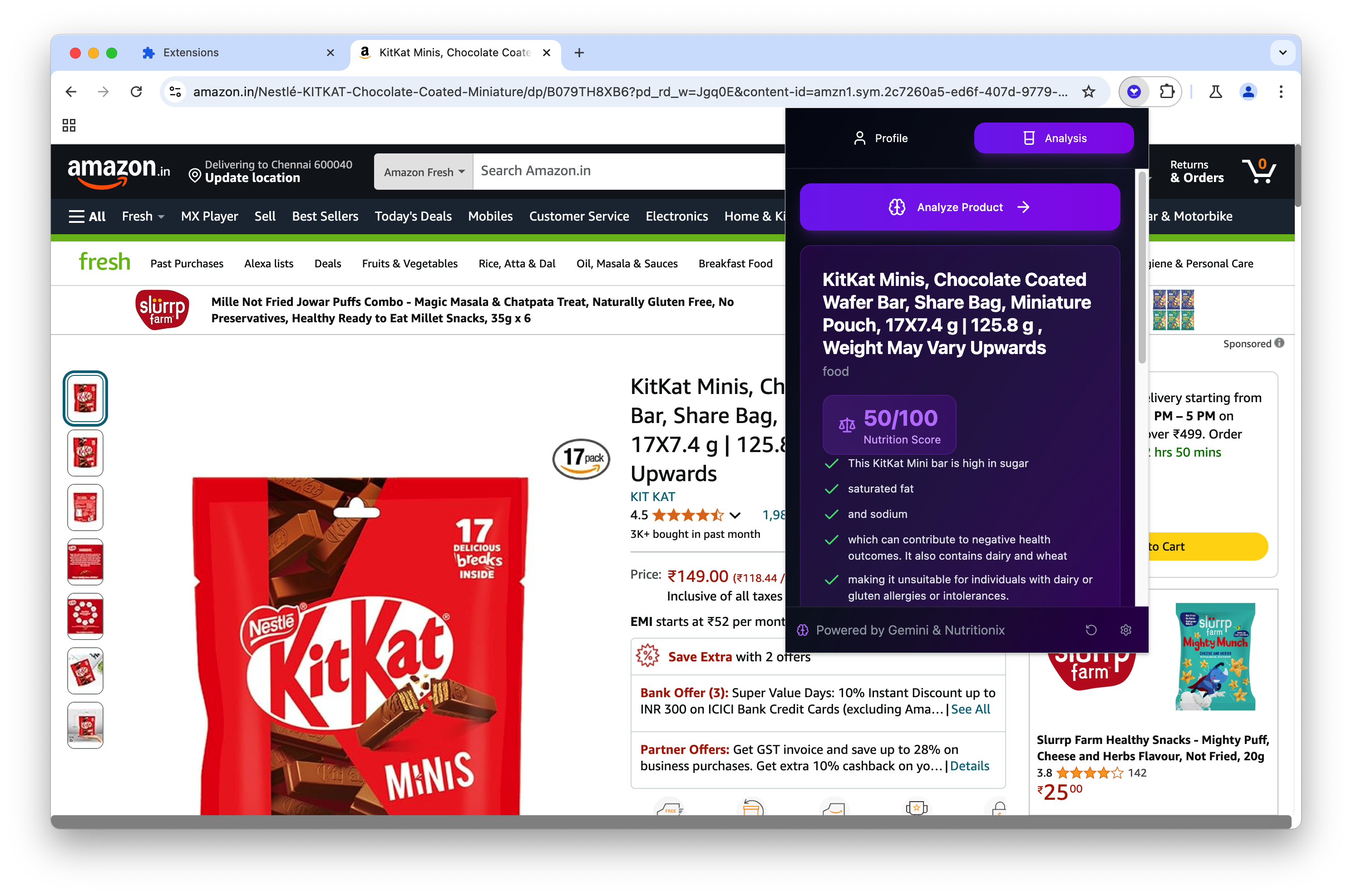
Task: Click the nutrition extension toolbar icon
Action: 1134,91
